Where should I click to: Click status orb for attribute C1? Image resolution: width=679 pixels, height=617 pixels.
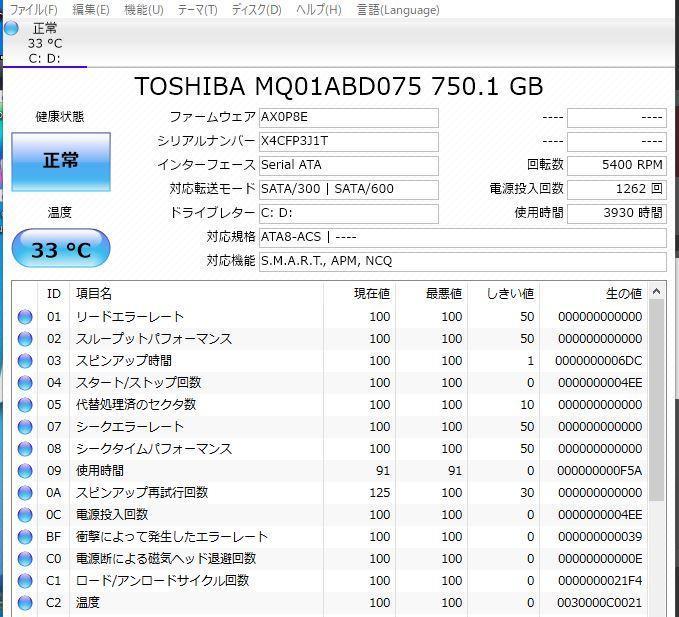25,581
